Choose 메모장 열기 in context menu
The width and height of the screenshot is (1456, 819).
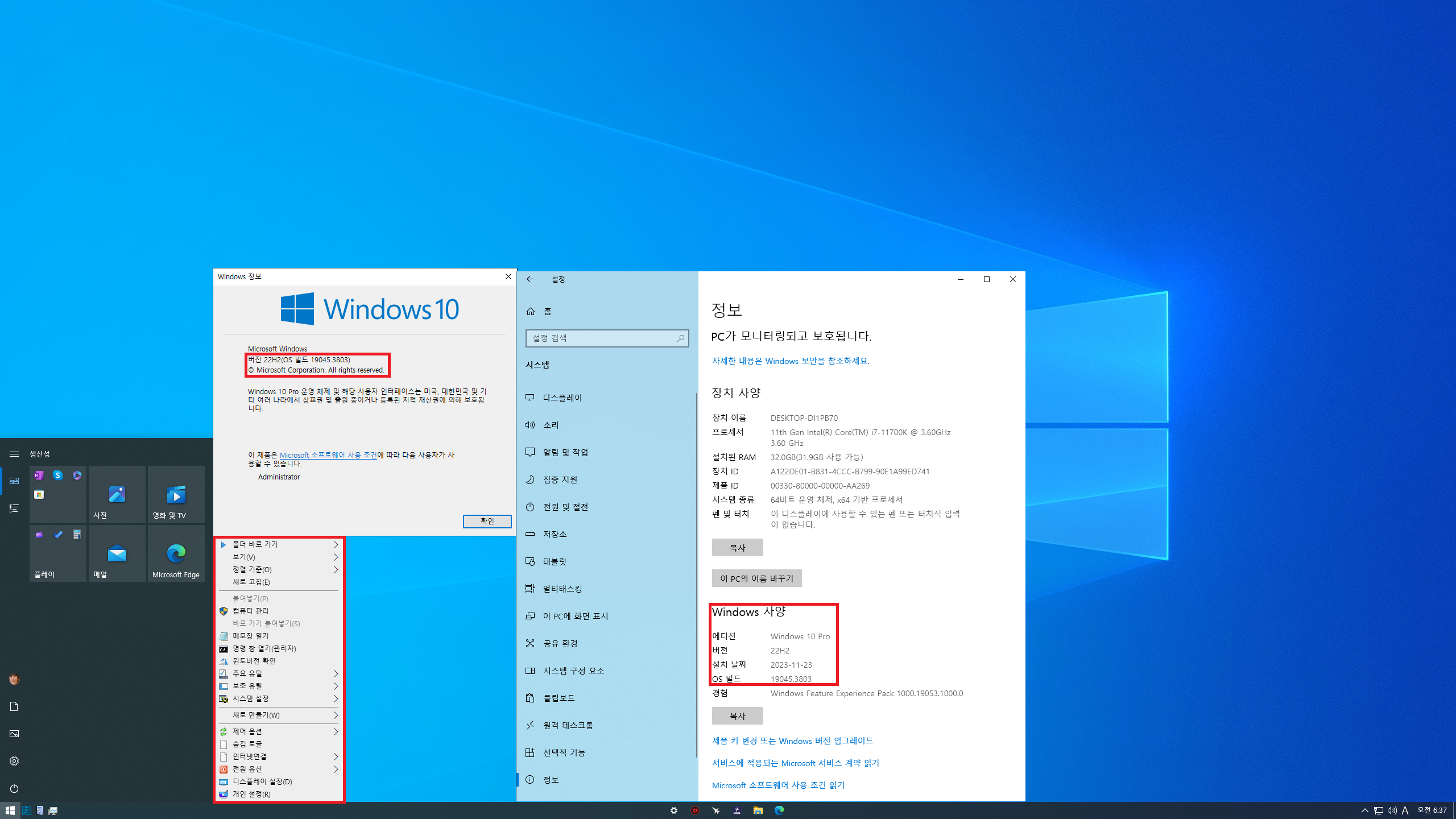[x=279, y=636]
